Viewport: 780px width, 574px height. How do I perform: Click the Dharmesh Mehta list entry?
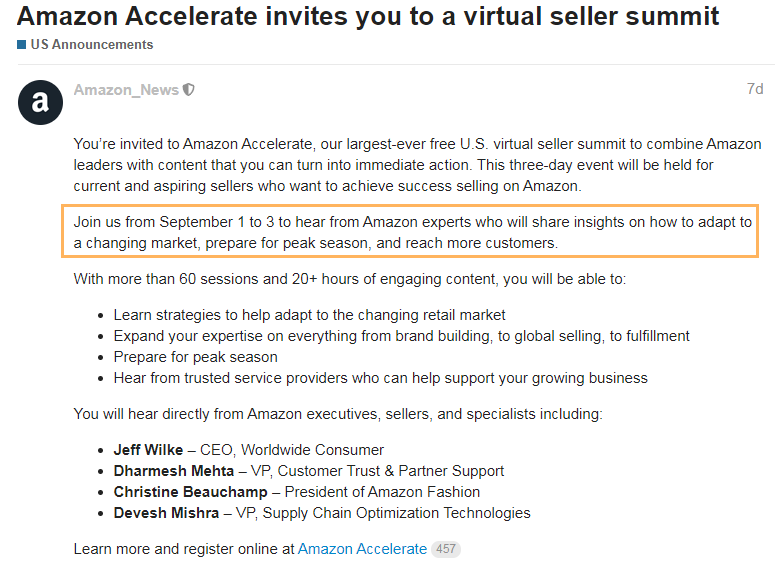[x=308, y=471]
